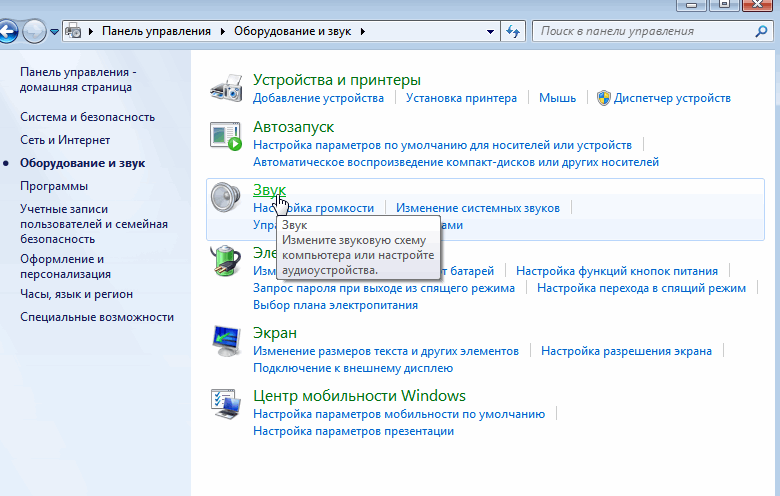The width and height of the screenshot is (780, 496).
Task: Click Настройка параметров презентации link
Action: pyautogui.click(x=353, y=431)
